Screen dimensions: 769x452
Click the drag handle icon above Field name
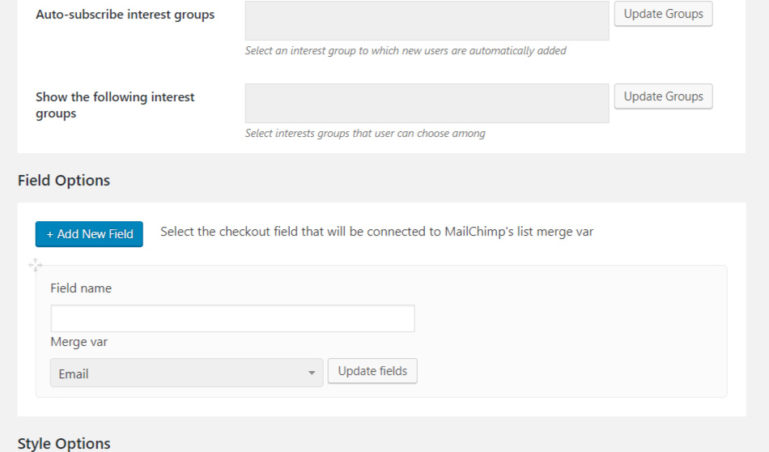[36, 265]
